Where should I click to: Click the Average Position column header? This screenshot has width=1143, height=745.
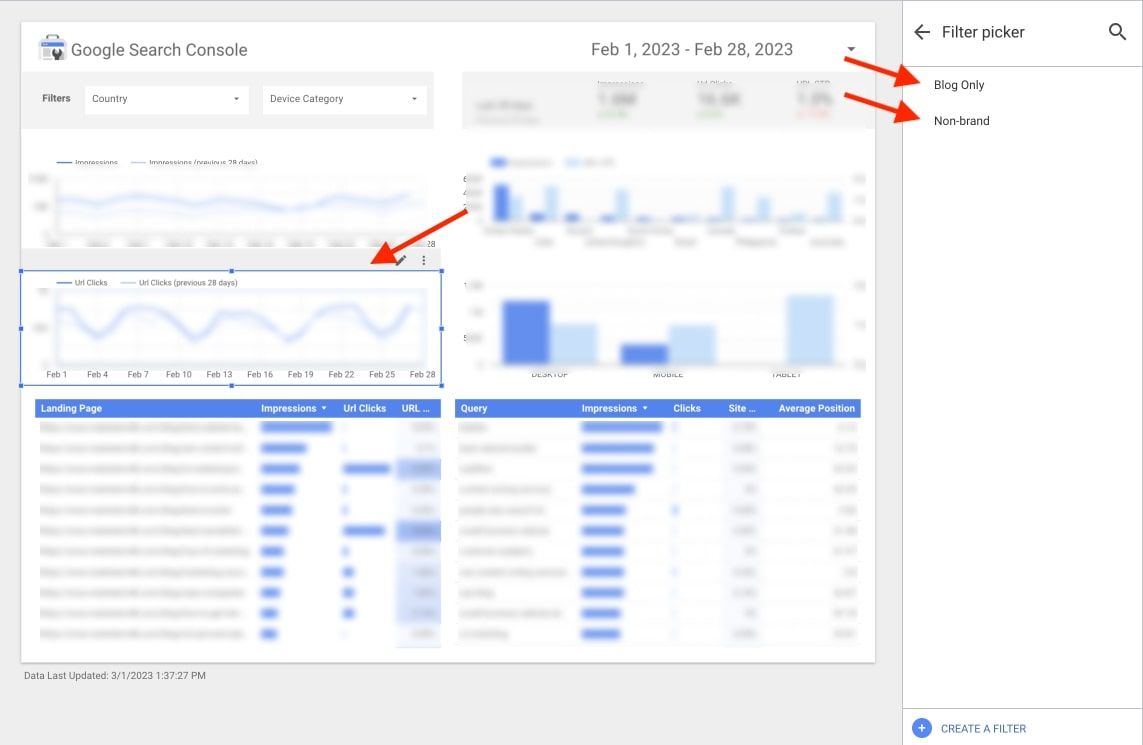pyautogui.click(x=816, y=408)
